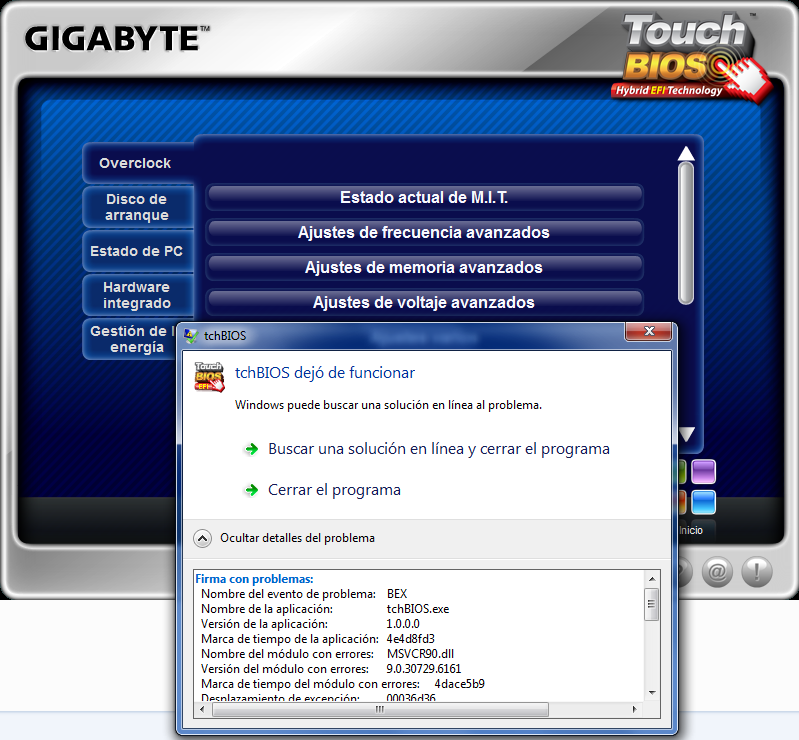Image resolution: width=799 pixels, height=740 pixels.
Task: Open the Hardware integrado tab
Action: [x=137, y=295]
